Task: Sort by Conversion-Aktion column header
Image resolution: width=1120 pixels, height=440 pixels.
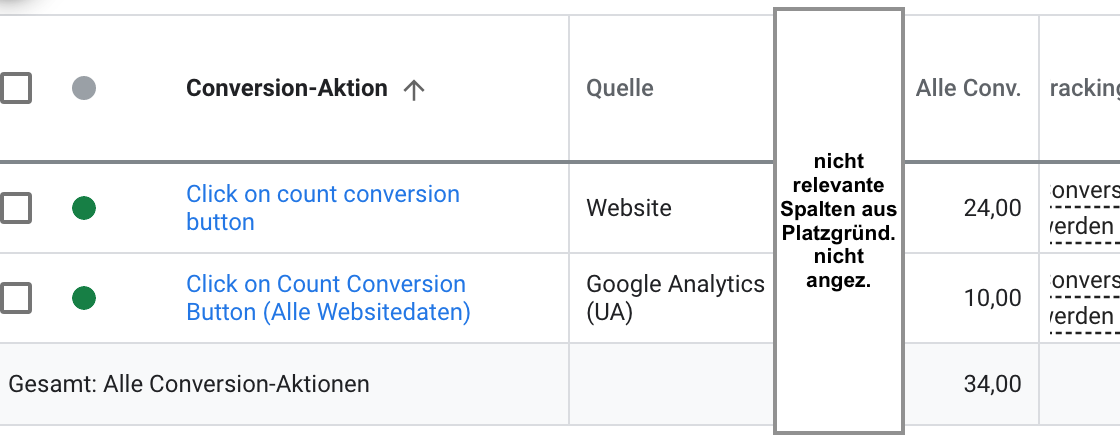Action: point(286,89)
